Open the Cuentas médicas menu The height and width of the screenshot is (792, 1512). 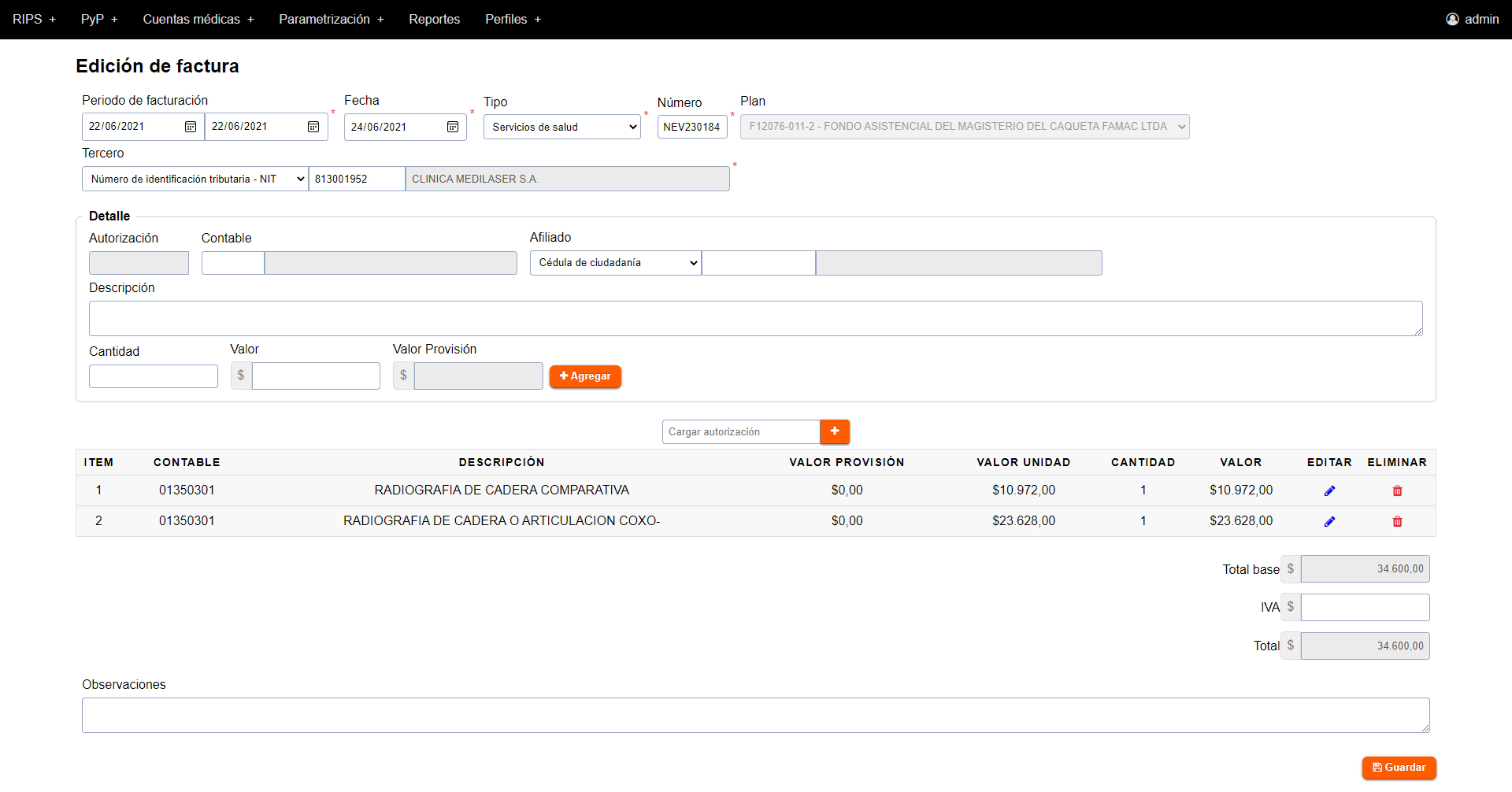click(198, 19)
